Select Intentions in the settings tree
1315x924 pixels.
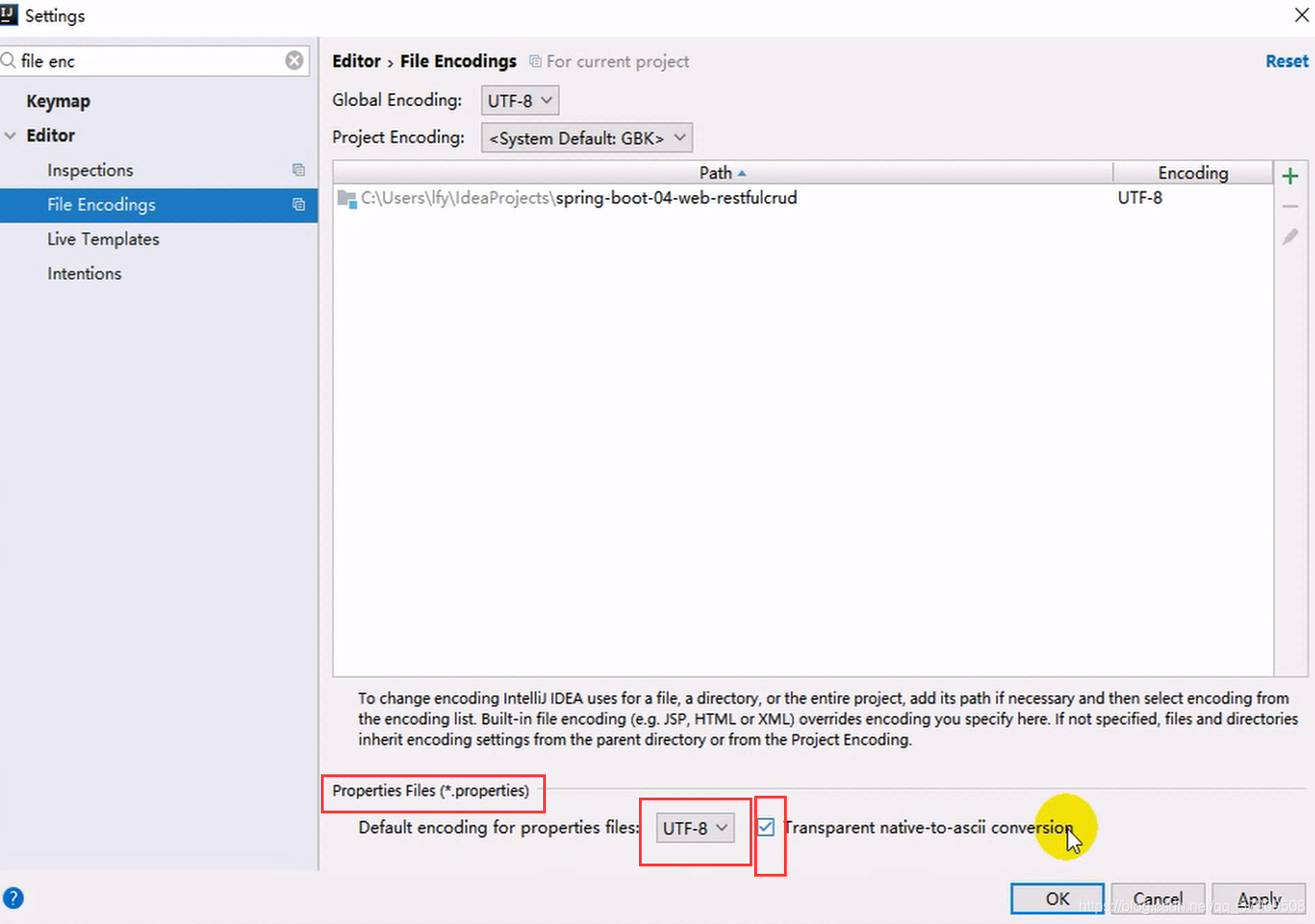click(x=85, y=273)
